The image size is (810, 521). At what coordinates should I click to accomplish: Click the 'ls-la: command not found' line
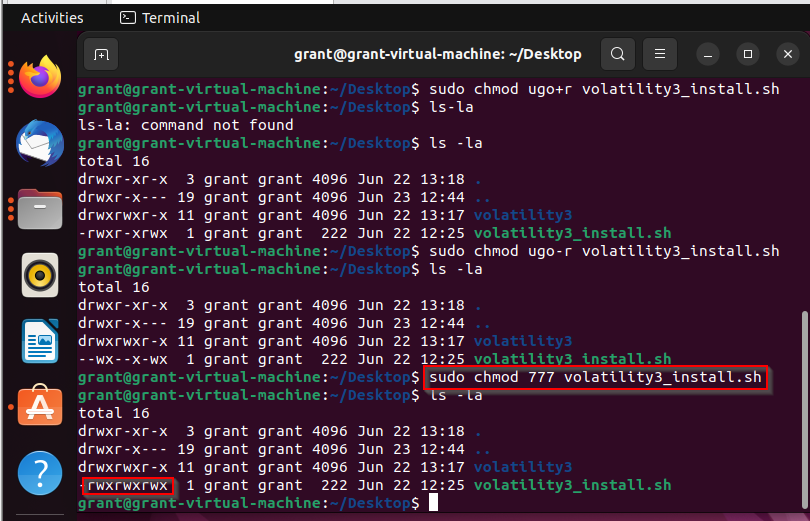click(x=185, y=125)
